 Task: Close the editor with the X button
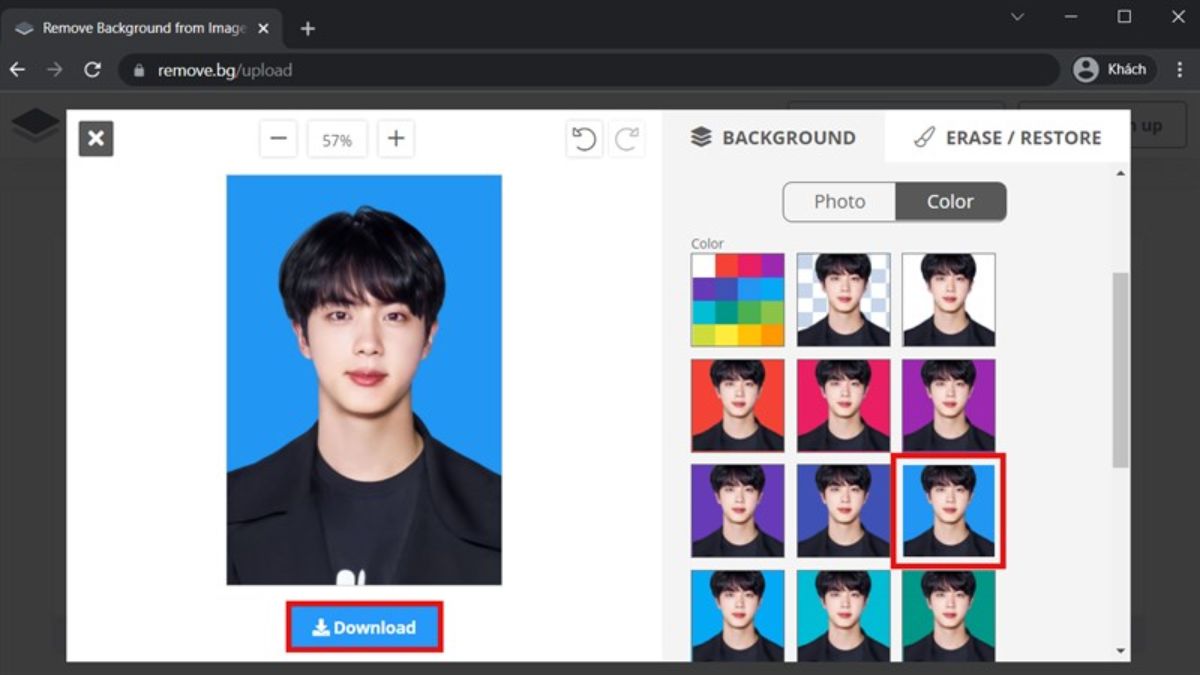coord(96,139)
